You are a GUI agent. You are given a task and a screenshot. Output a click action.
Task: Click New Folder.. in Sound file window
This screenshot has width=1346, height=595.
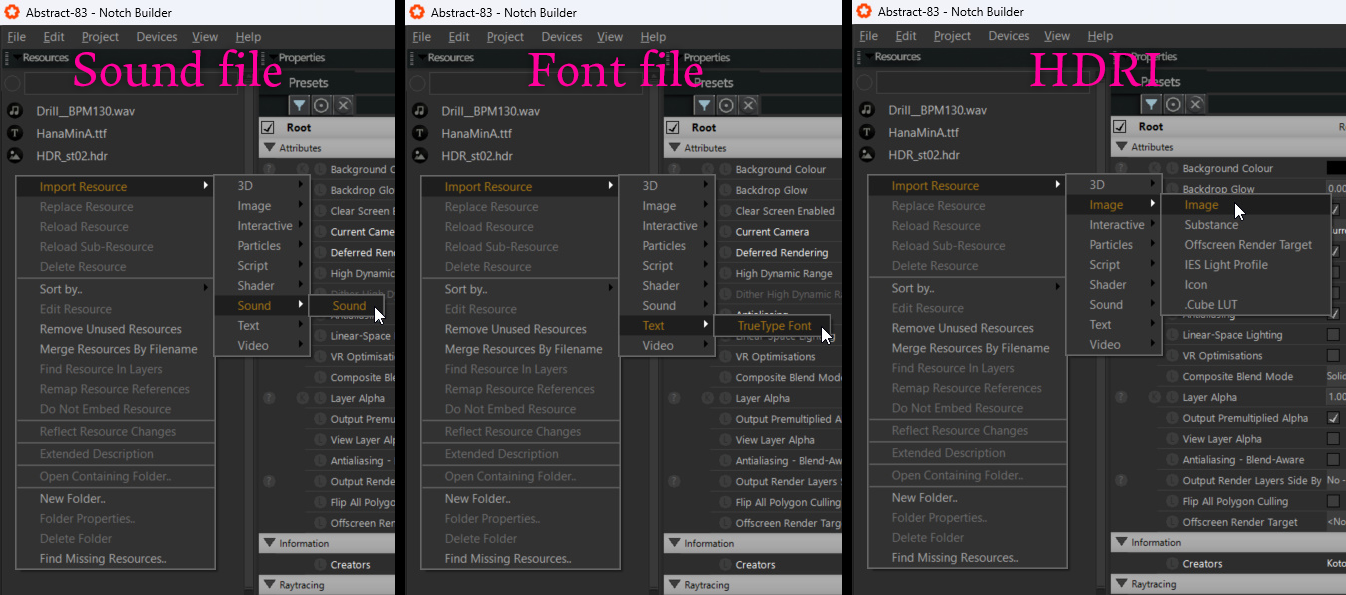pyautogui.click(x=115, y=499)
